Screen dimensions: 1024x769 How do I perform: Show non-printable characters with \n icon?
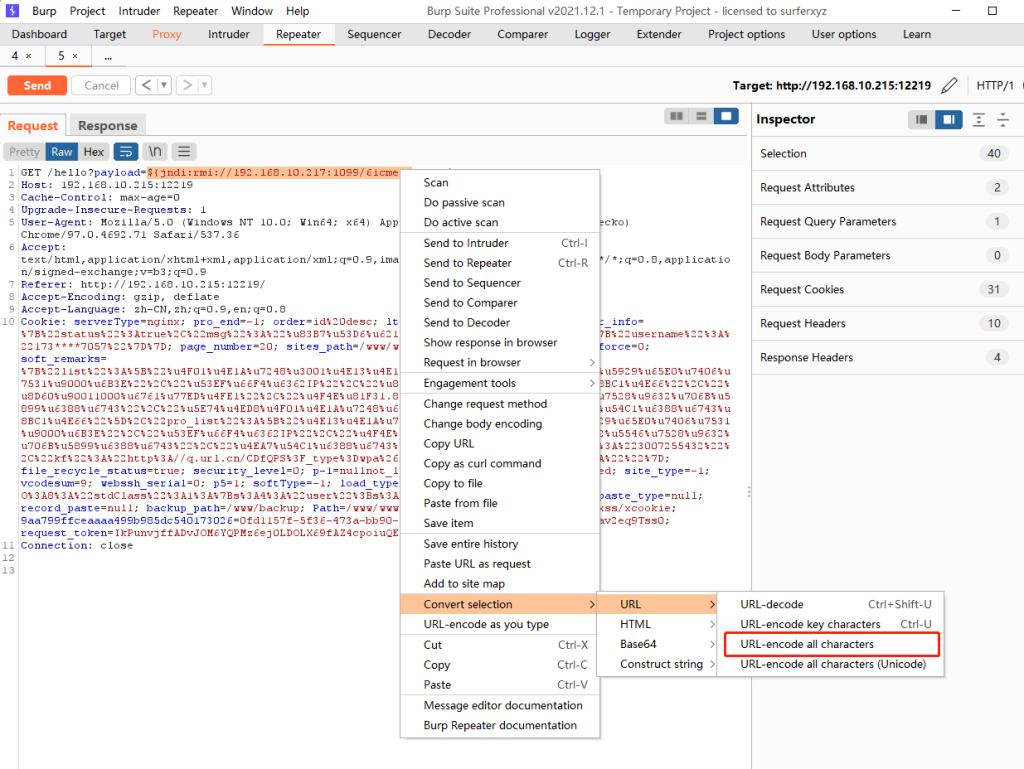(x=155, y=152)
